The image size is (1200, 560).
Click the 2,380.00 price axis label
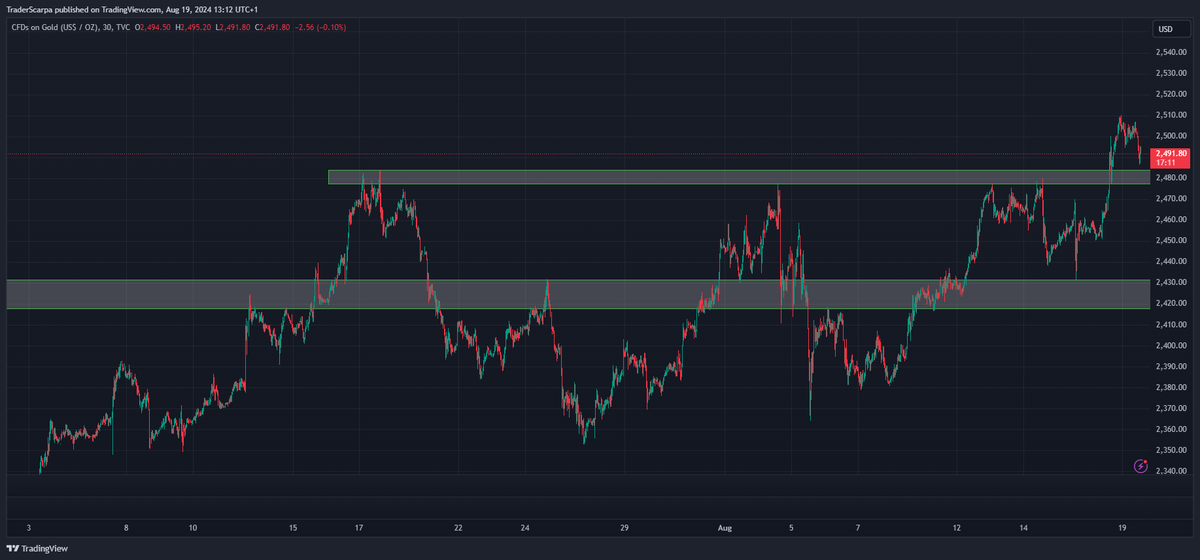pyautogui.click(x=1170, y=387)
